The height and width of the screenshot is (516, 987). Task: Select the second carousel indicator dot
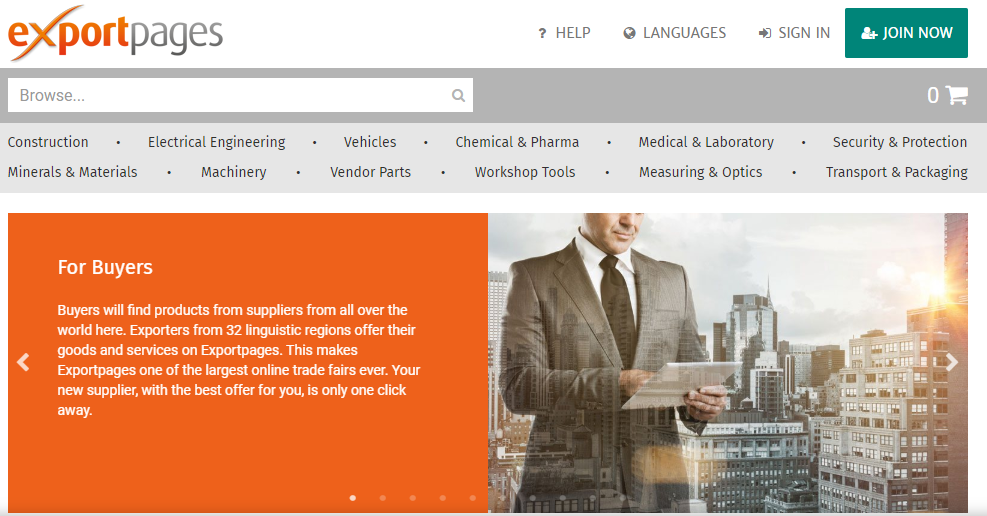click(x=383, y=498)
